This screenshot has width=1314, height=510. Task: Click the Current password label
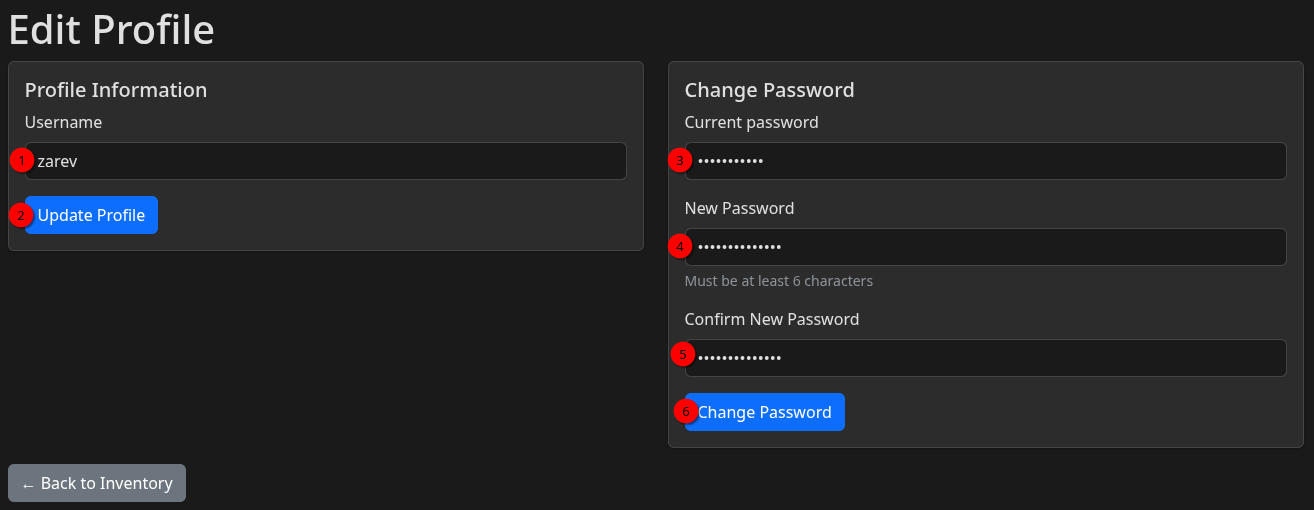pos(751,122)
